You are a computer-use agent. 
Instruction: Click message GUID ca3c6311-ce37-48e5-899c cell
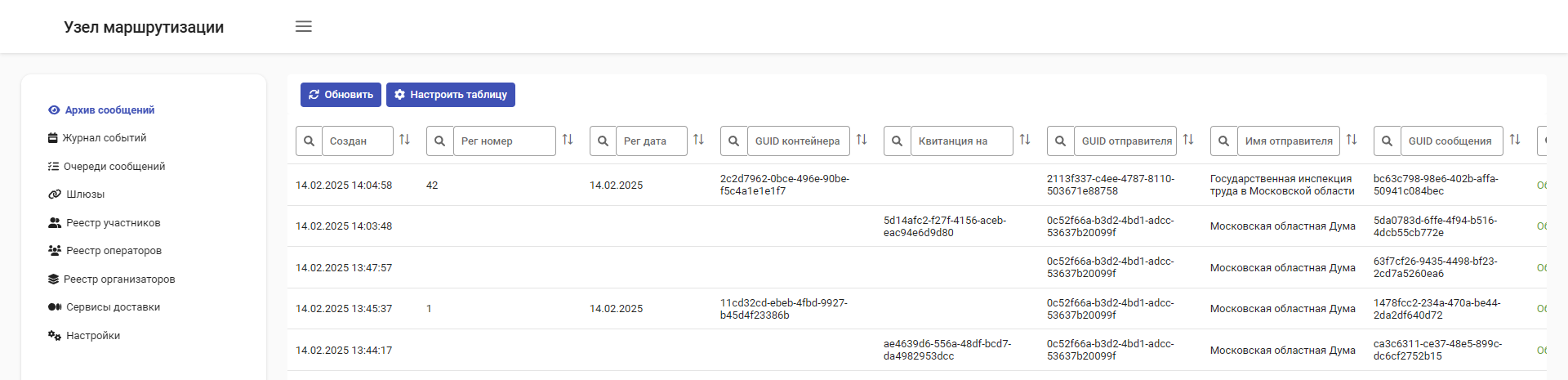pyautogui.click(x=1437, y=350)
